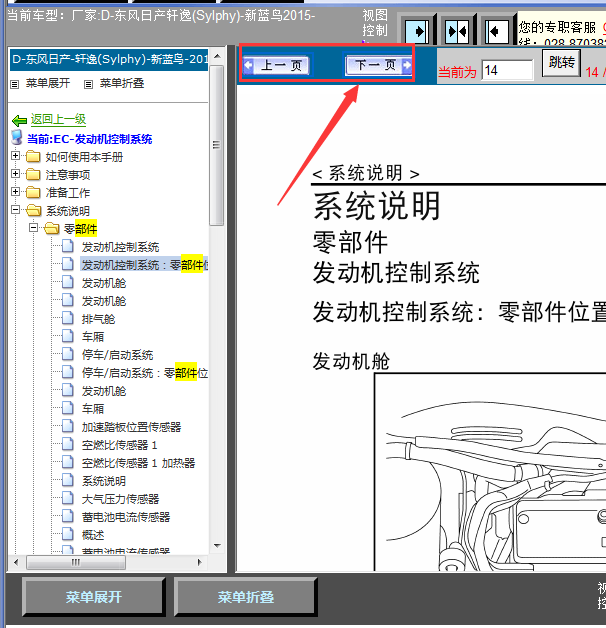Screen dimensions: 606x628
Task: Go to previous page with 上一页
Action: [x=277, y=65]
